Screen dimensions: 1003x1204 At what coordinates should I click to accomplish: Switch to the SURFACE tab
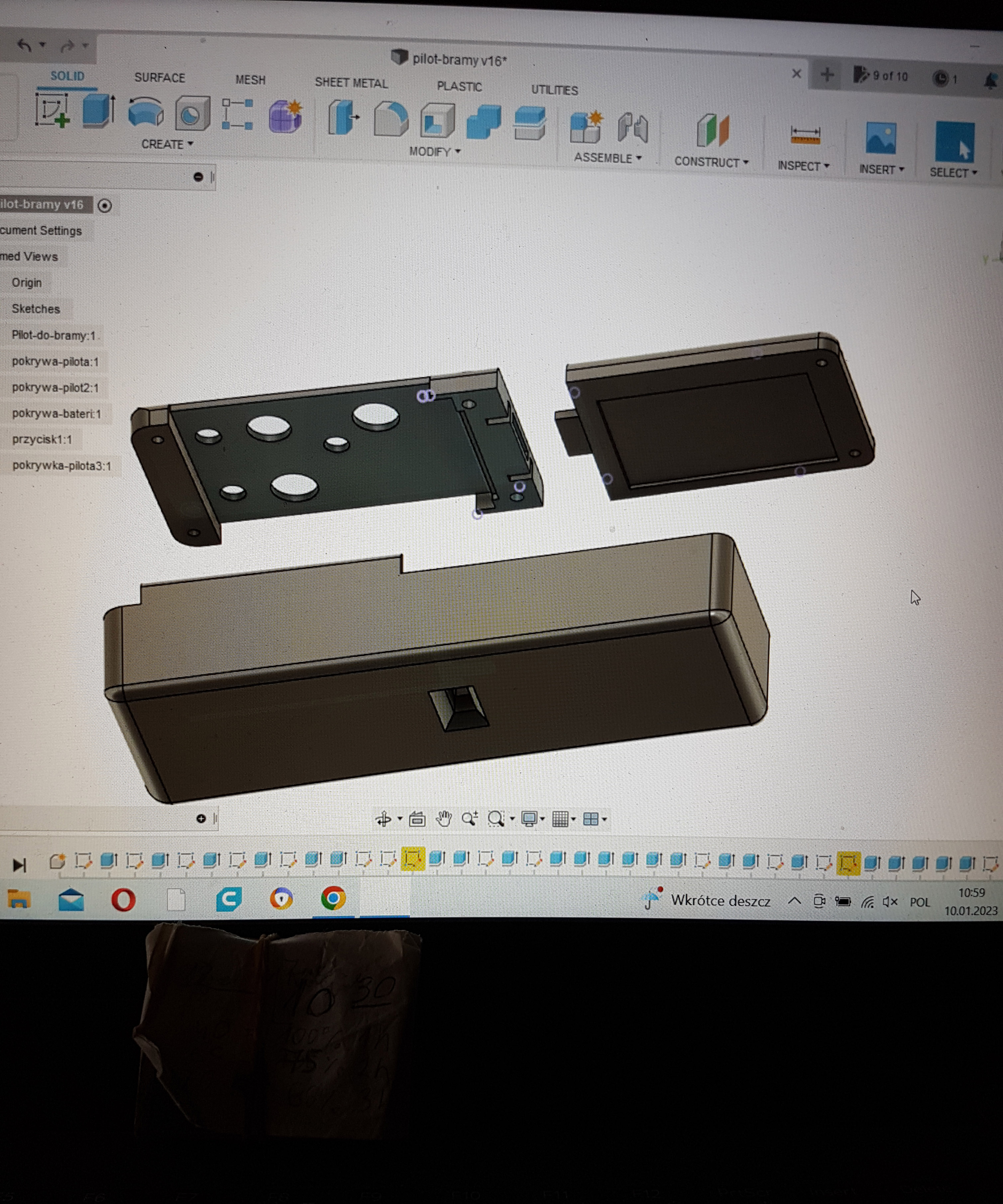click(159, 78)
